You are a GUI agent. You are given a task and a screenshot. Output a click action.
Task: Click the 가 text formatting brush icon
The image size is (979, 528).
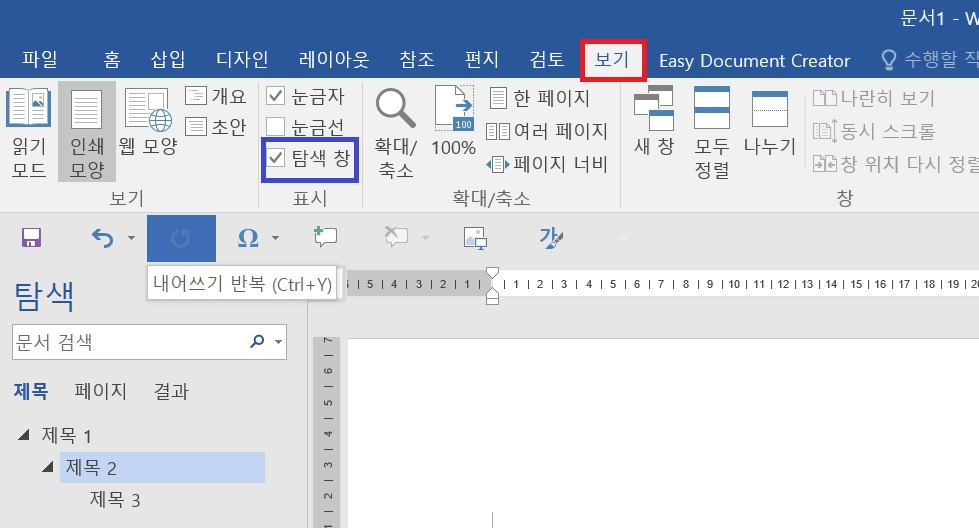pyautogui.click(x=551, y=238)
